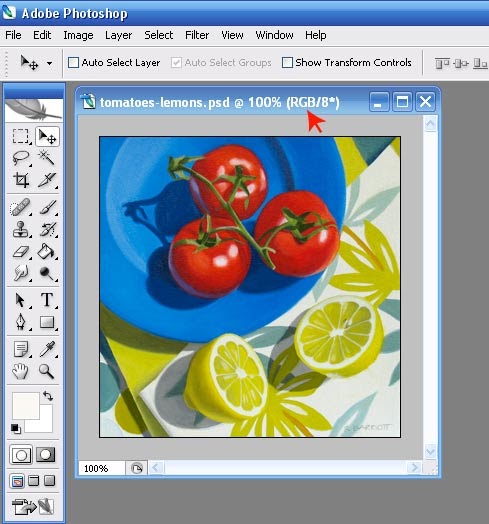The width and height of the screenshot is (489, 524).
Task: Select the Clone Stamp tool
Action: pyautogui.click(x=21, y=229)
